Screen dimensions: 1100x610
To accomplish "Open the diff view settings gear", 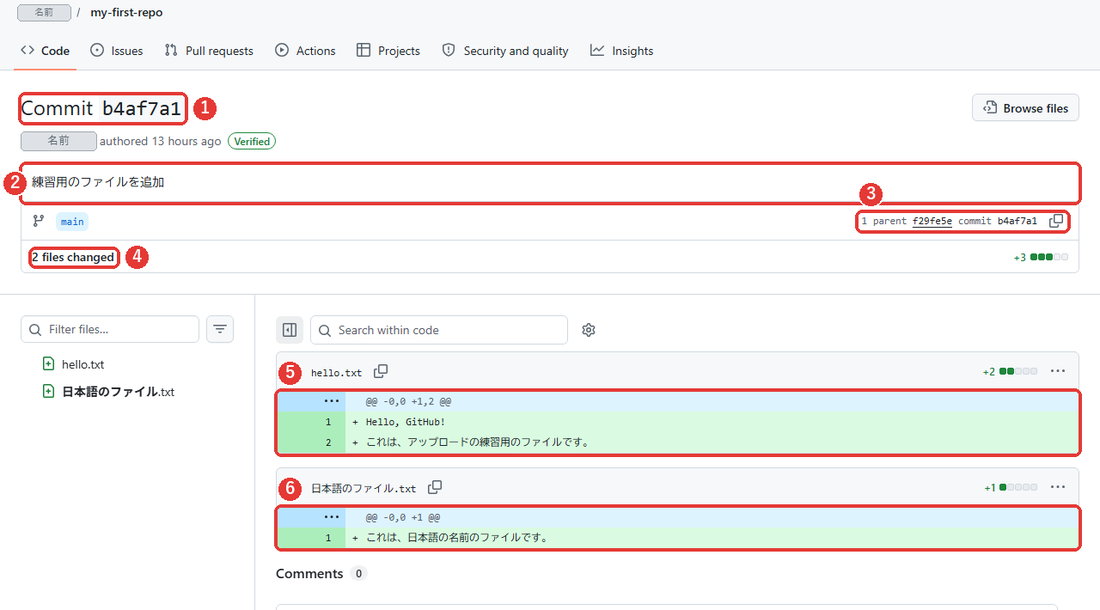I will click(x=589, y=330).
